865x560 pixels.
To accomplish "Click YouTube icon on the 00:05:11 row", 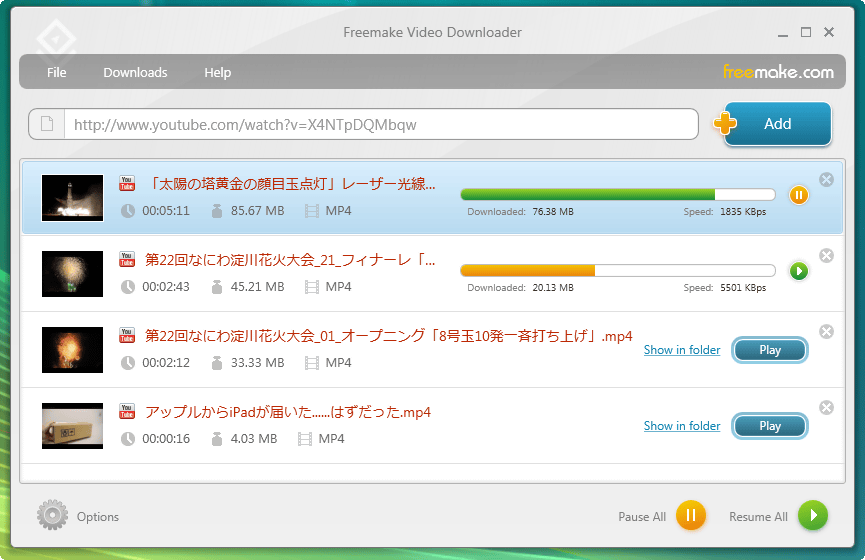I will (127, 183).
